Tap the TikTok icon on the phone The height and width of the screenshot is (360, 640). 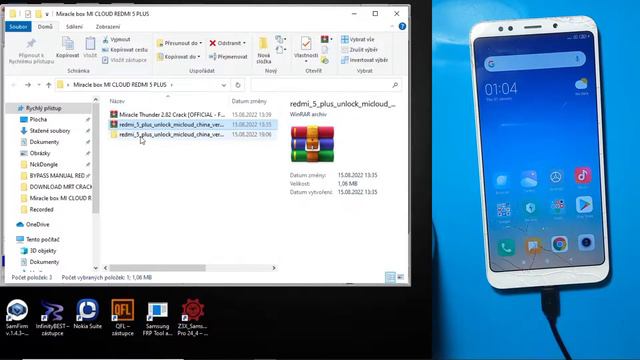(x=583, y=176)
